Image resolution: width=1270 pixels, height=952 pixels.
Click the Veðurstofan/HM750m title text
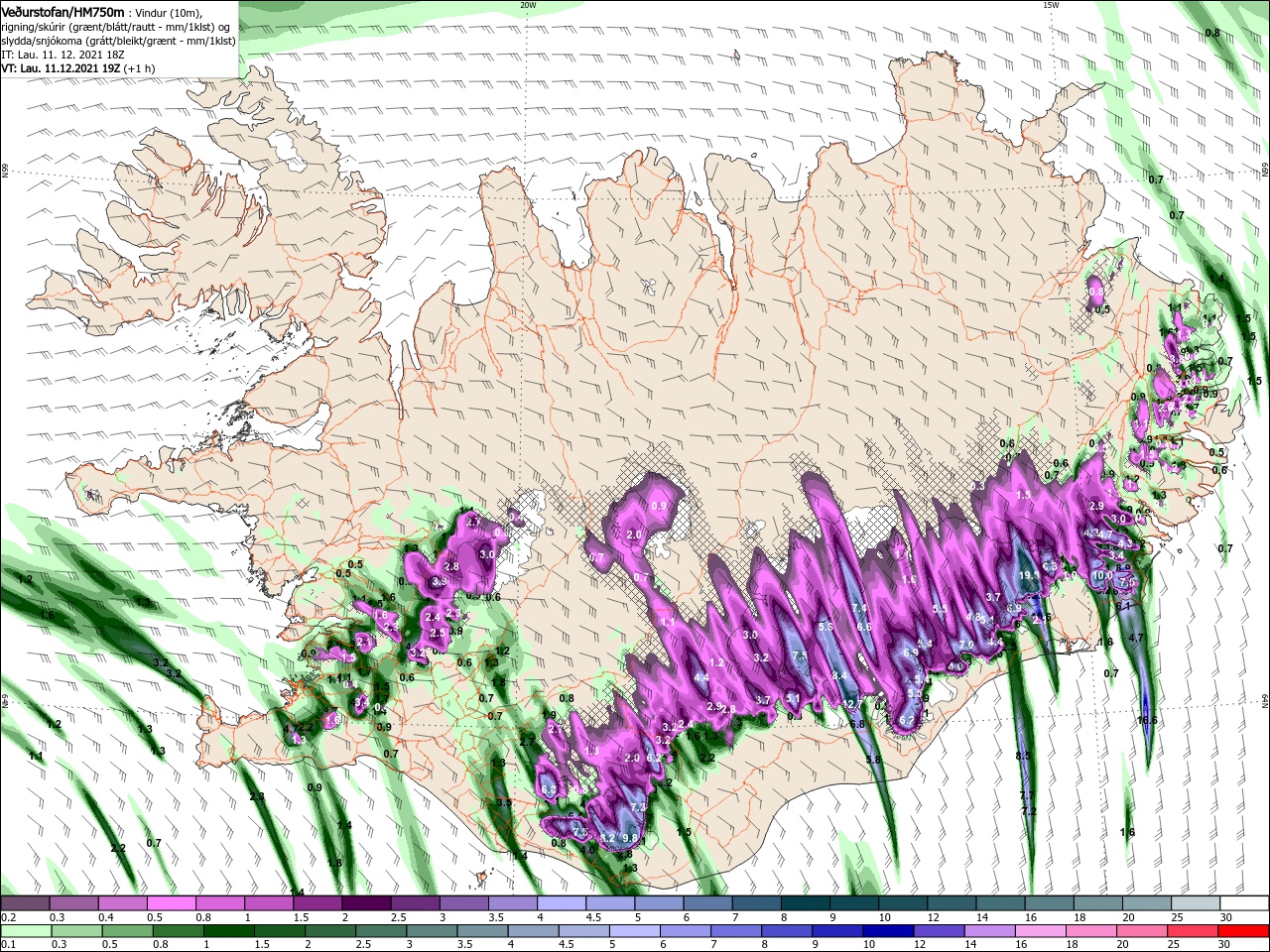pyautogui.click(x=63, y=11)
